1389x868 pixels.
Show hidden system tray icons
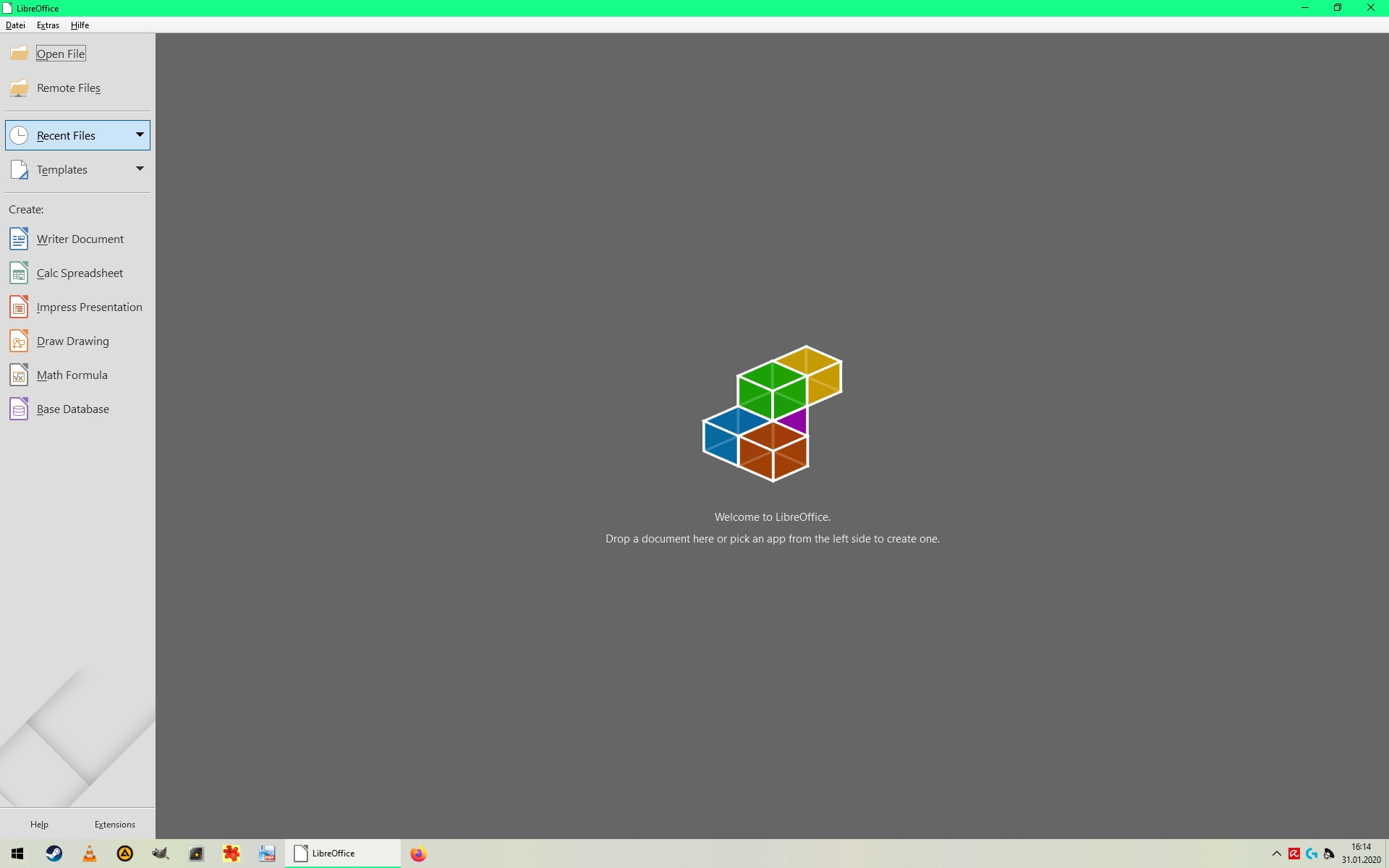pyautogui.click(x=1277, y=854)
